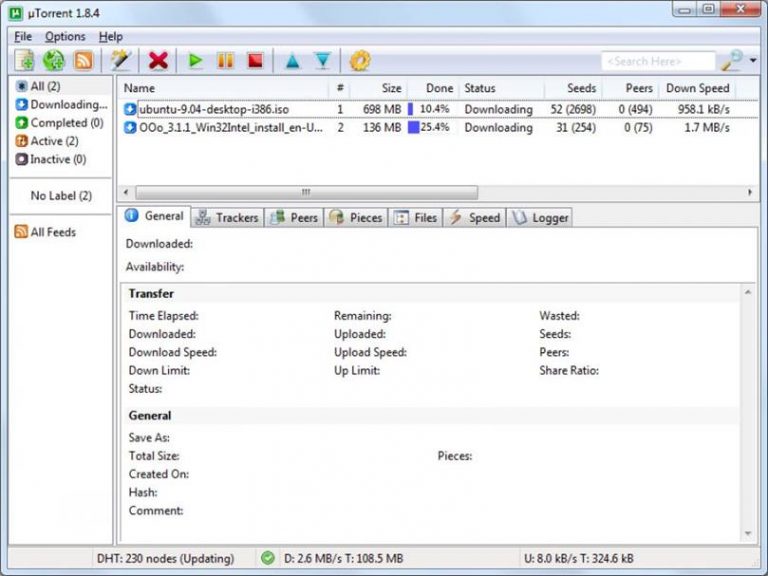Switch to the Peers tab
Image resolution: width=768 pixels, height=576 pixels.
293,217
